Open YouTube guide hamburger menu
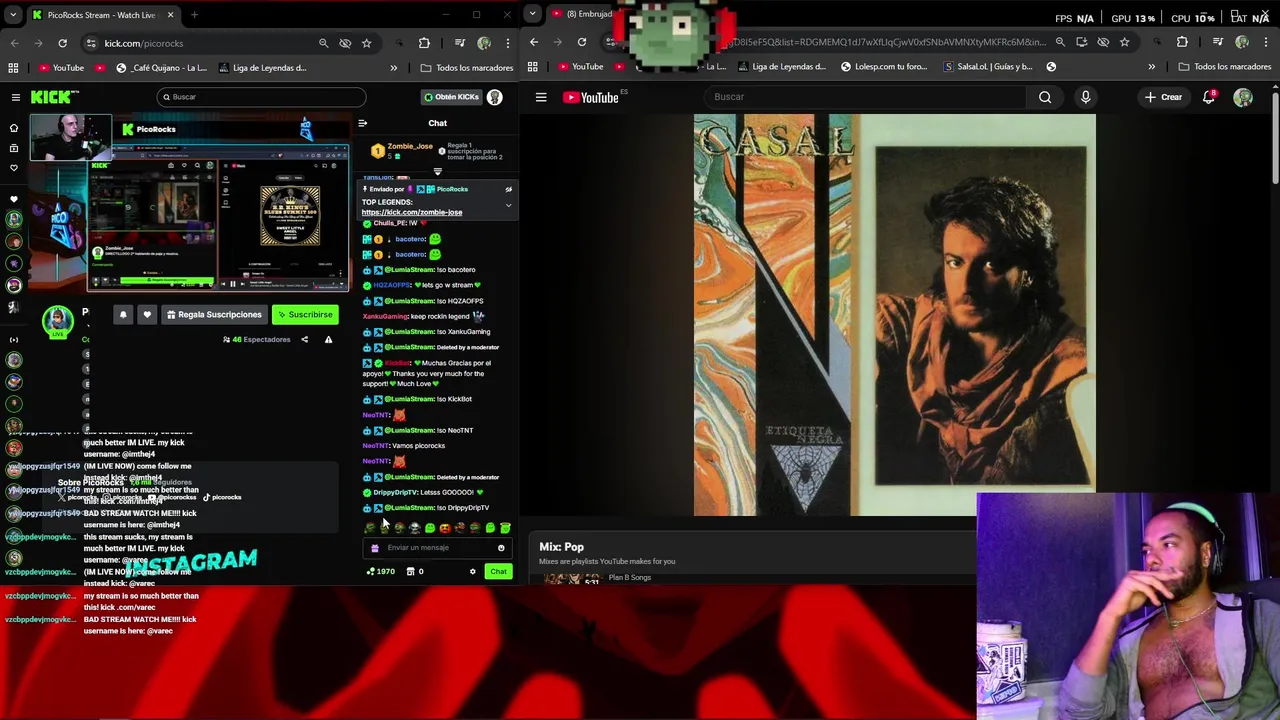 pyautogui.click(x=541, y=97)
